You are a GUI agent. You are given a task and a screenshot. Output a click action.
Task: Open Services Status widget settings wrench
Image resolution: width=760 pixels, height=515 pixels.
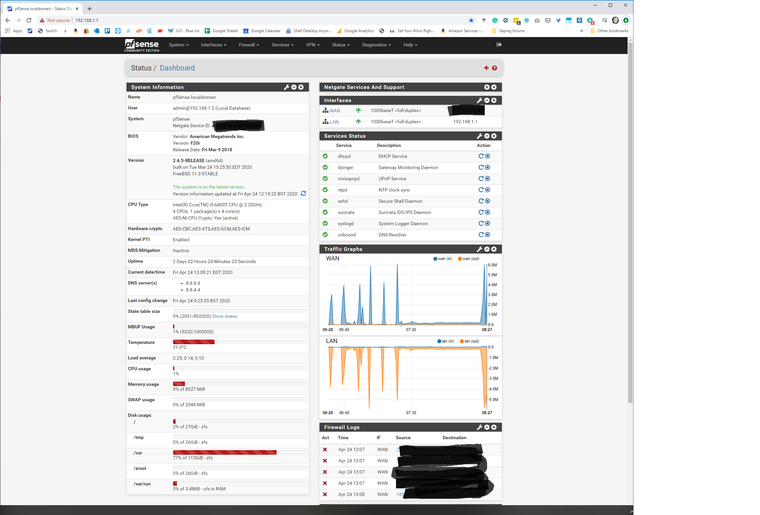[479, 136]
